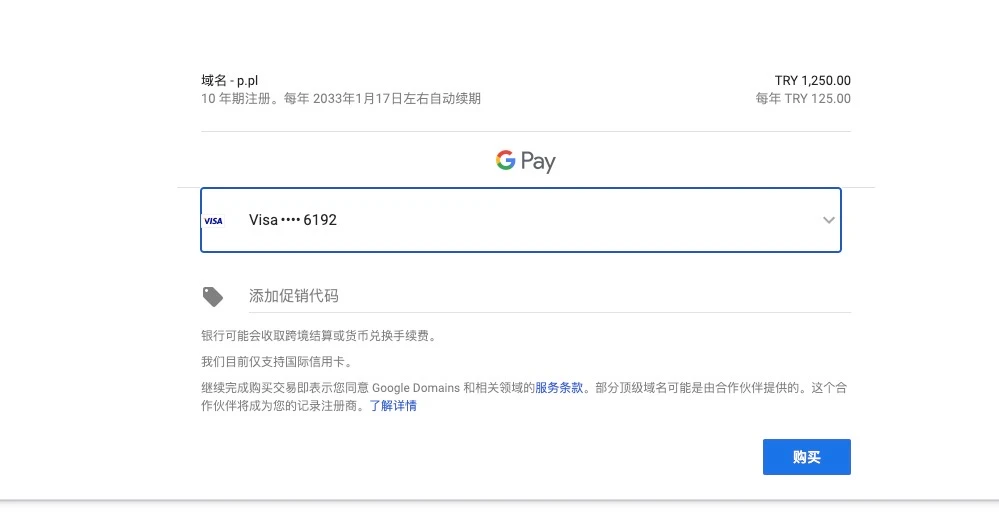This screenshot has width=999, height=516.
Task: Click the 2033年1月17日 auto-renewal date text
Action: [x=358, y=99]
